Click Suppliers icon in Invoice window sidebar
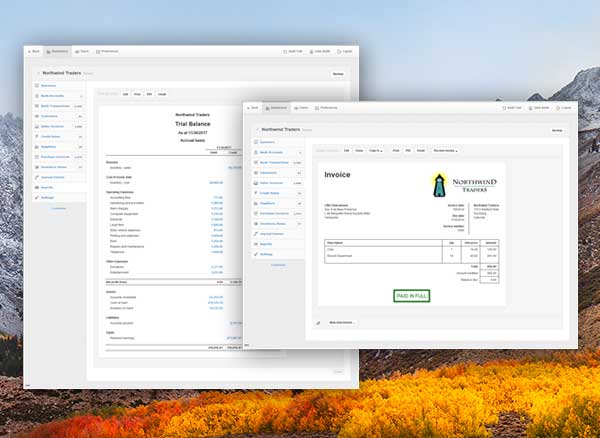This screenshot has height=438, width=600. click(256, 204)
